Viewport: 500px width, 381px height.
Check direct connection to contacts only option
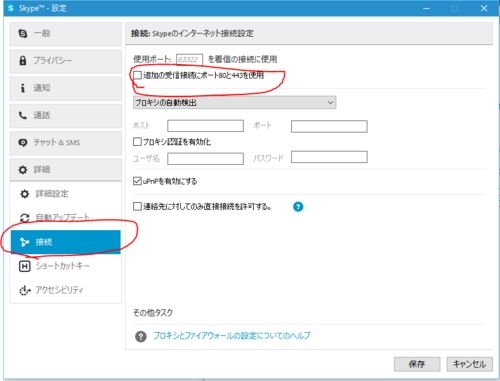137,207
